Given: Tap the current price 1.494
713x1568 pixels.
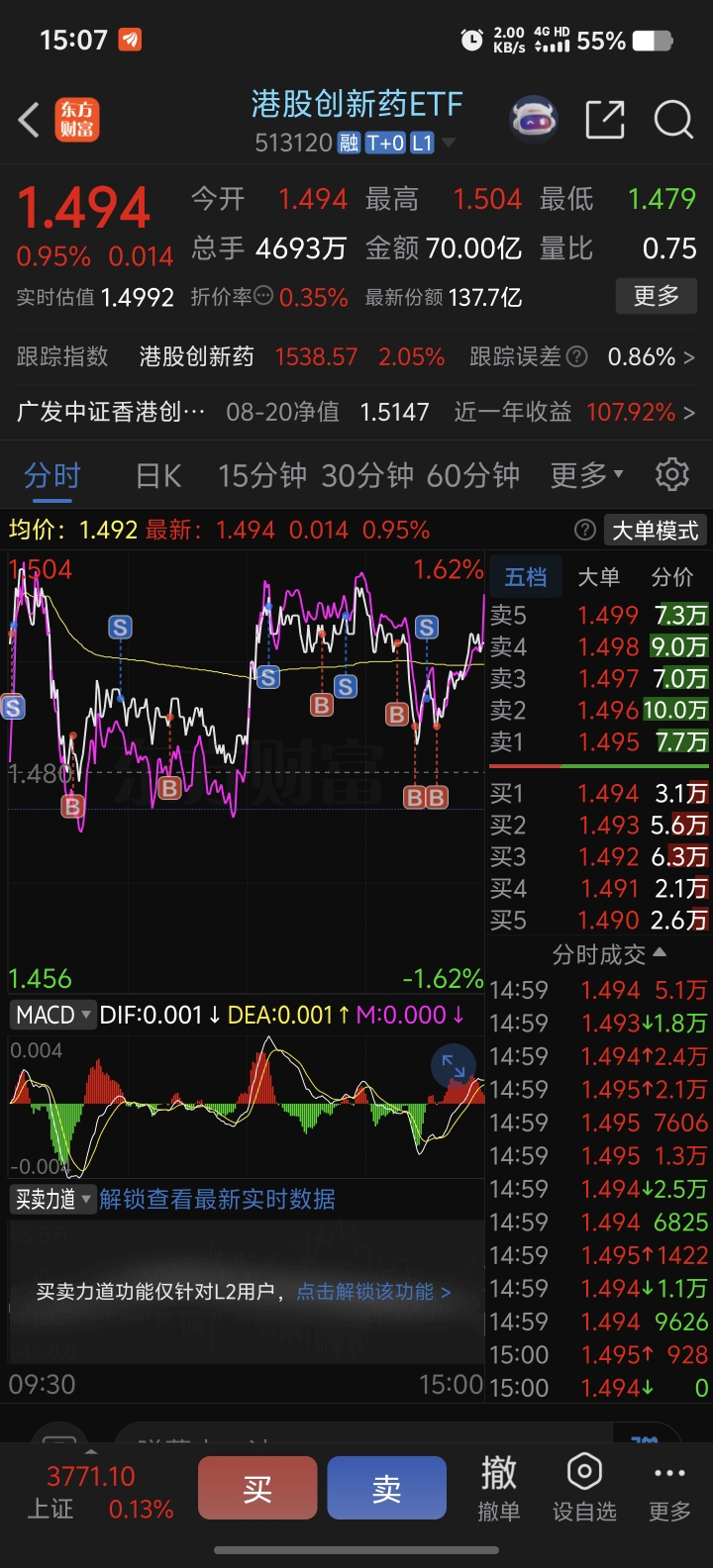Looking at the screenshot, I should click(84, 208).
